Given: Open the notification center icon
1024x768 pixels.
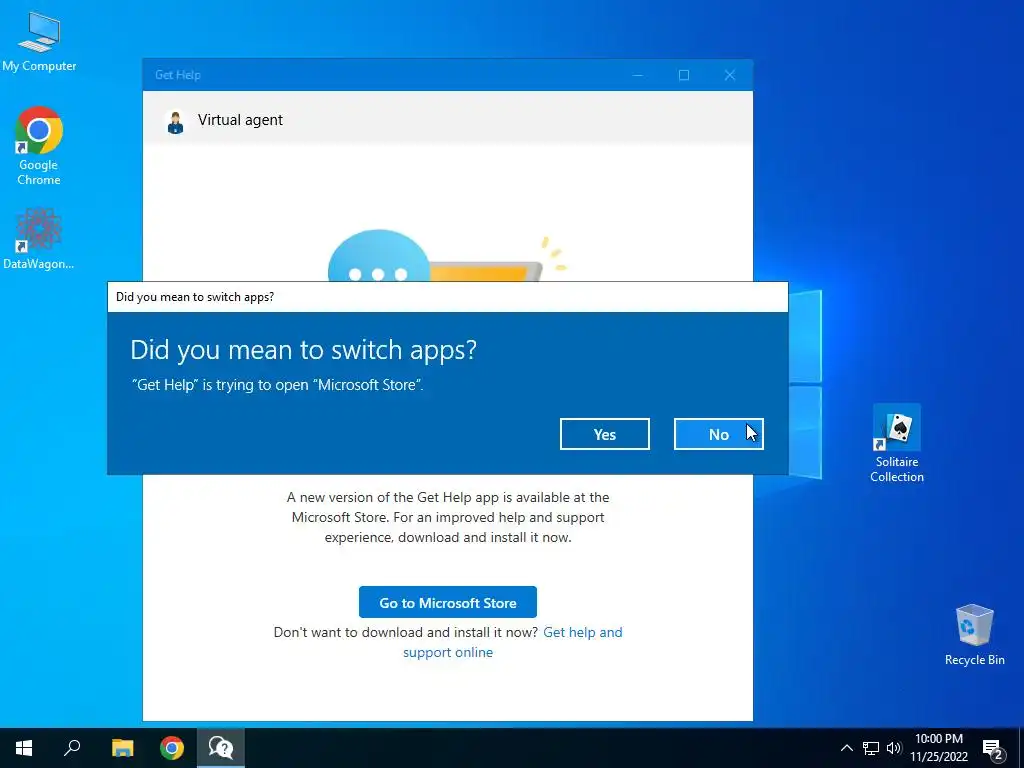Looking at the screenshot, I should (x=993, y=748).
